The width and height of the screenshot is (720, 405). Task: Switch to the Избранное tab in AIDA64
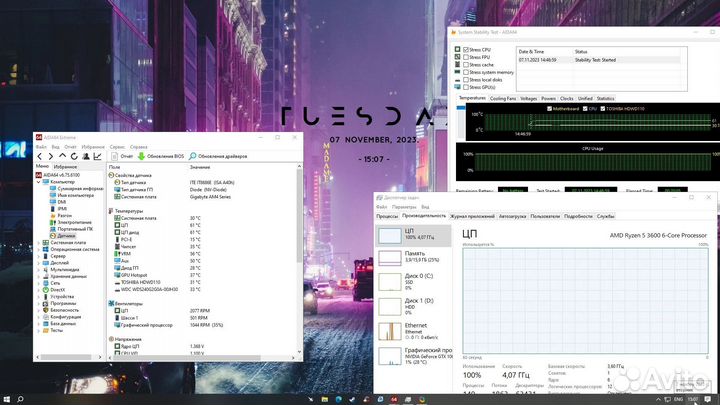click(65, 167)
